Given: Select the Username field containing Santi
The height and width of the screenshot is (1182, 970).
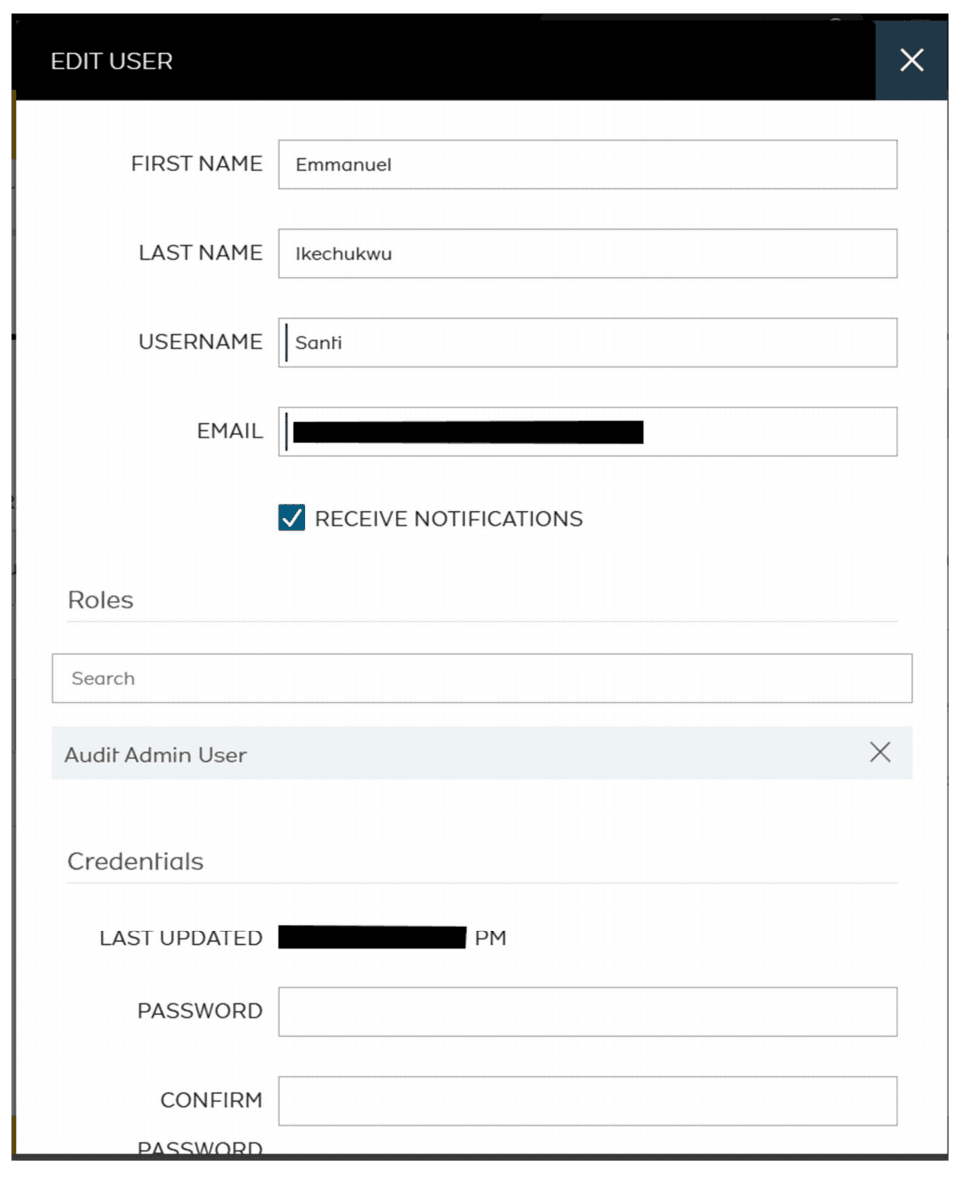Looking at the screenshot, I should click(x=587, y=342).
